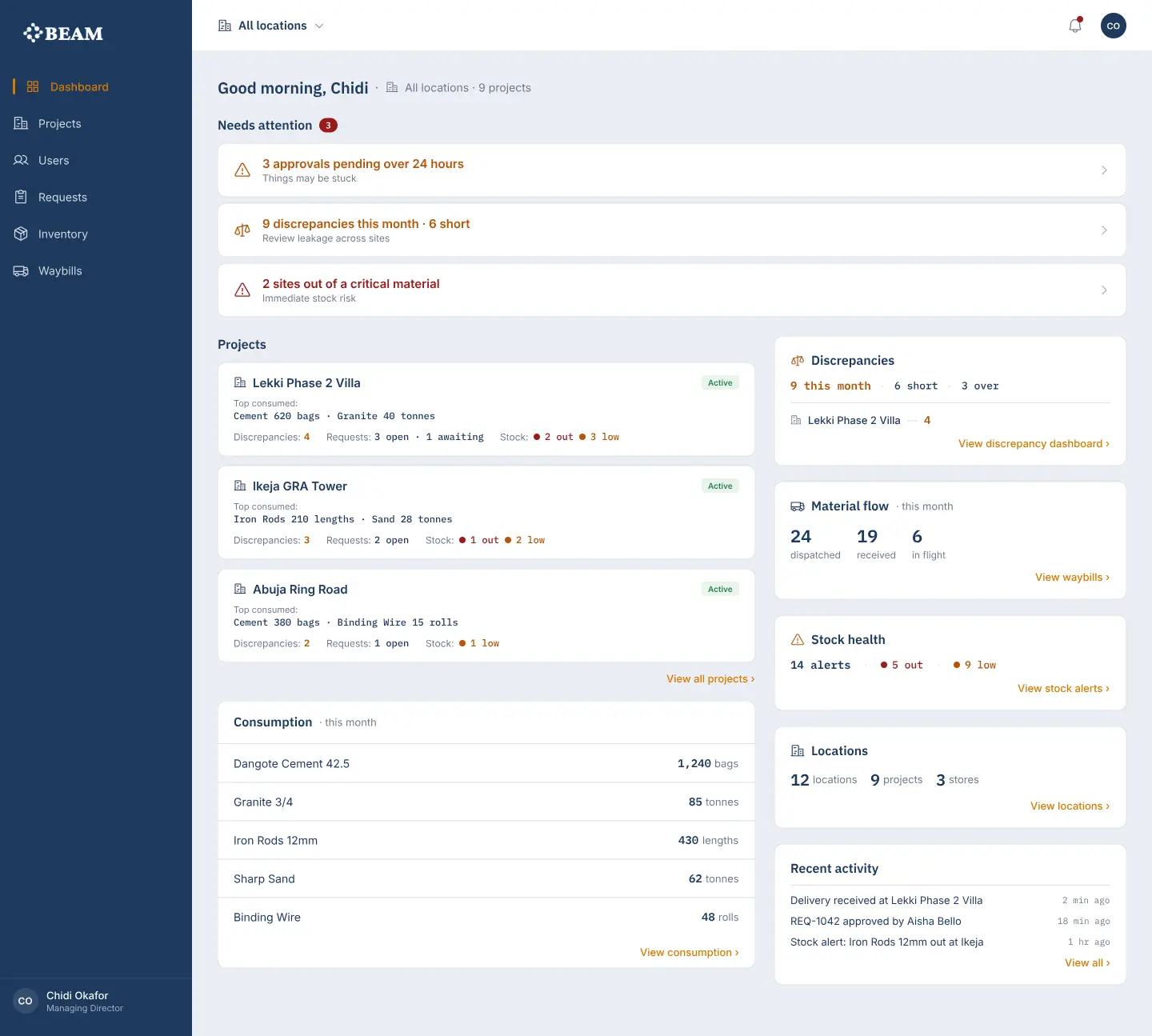Select Sharp Sand consumption row

(x=486, y=878)
